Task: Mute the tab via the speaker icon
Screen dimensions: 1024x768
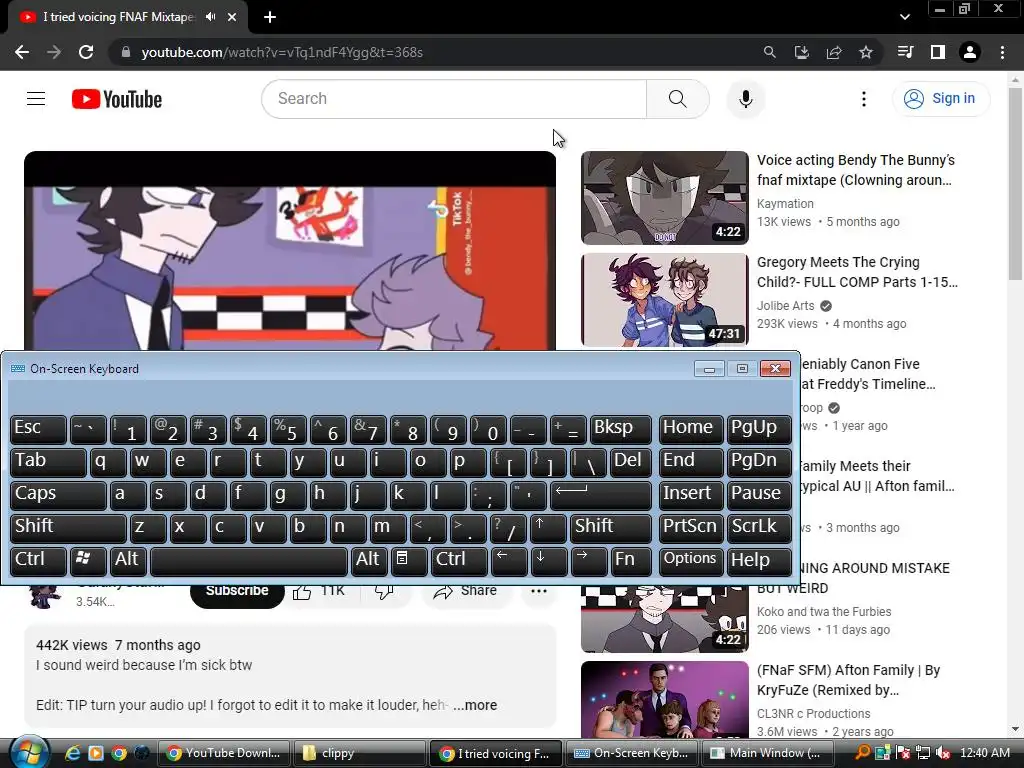Action: pyautogui.click(x=210, y=17)
